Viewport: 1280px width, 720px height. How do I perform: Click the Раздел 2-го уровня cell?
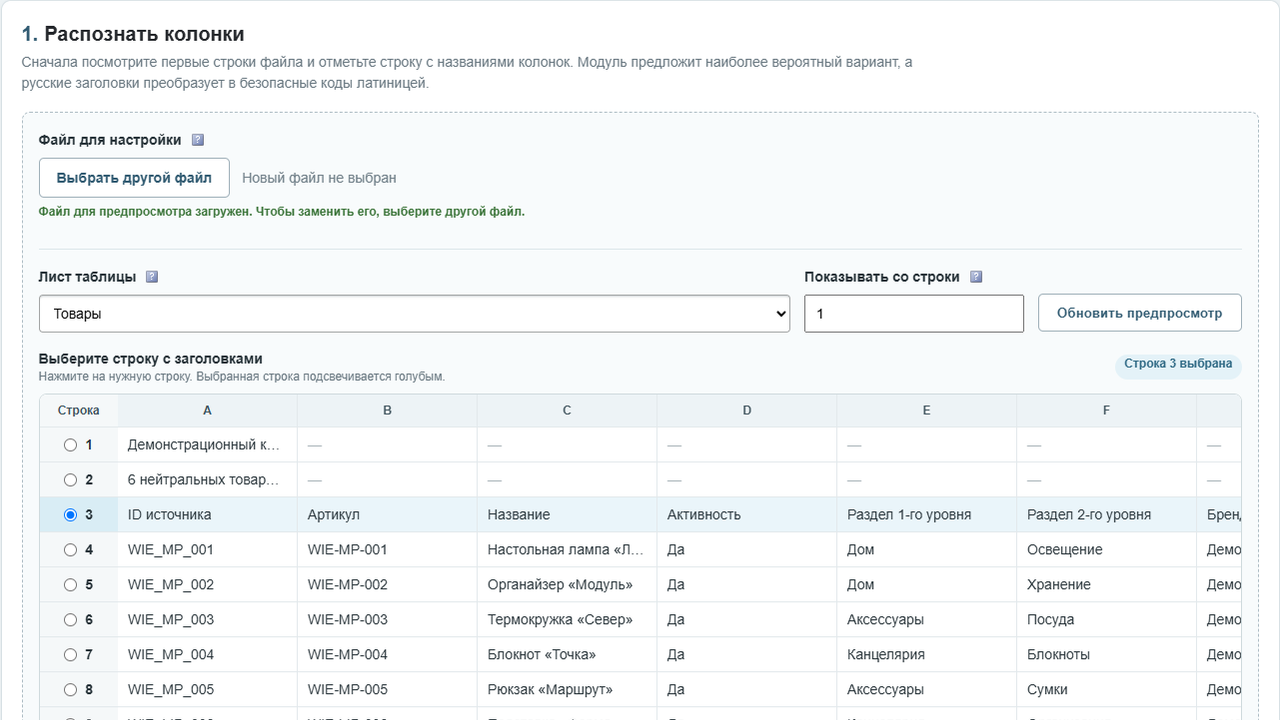[x=1106, y=515]
